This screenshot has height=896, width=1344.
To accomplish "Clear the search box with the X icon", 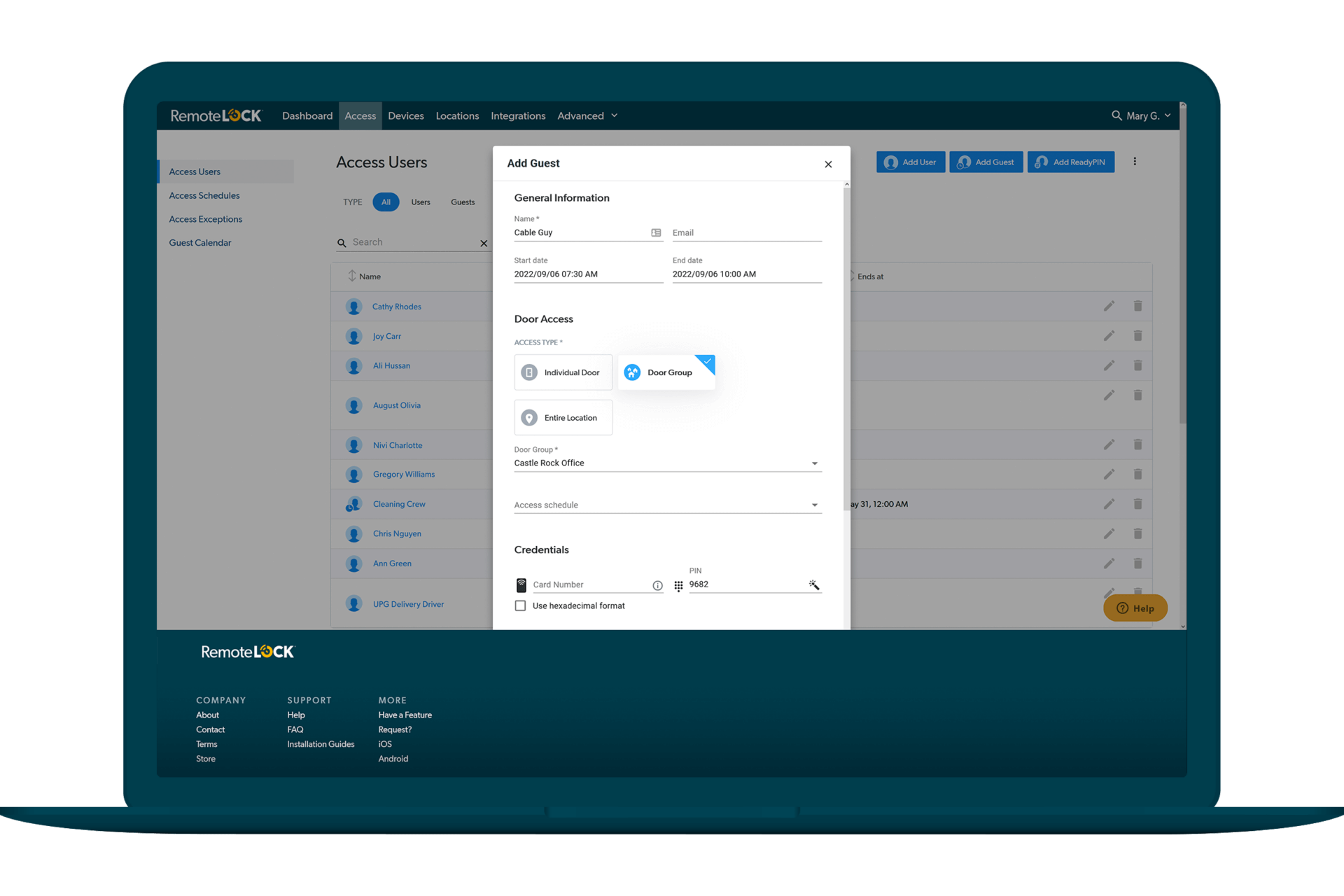I will tap(484, 243).
